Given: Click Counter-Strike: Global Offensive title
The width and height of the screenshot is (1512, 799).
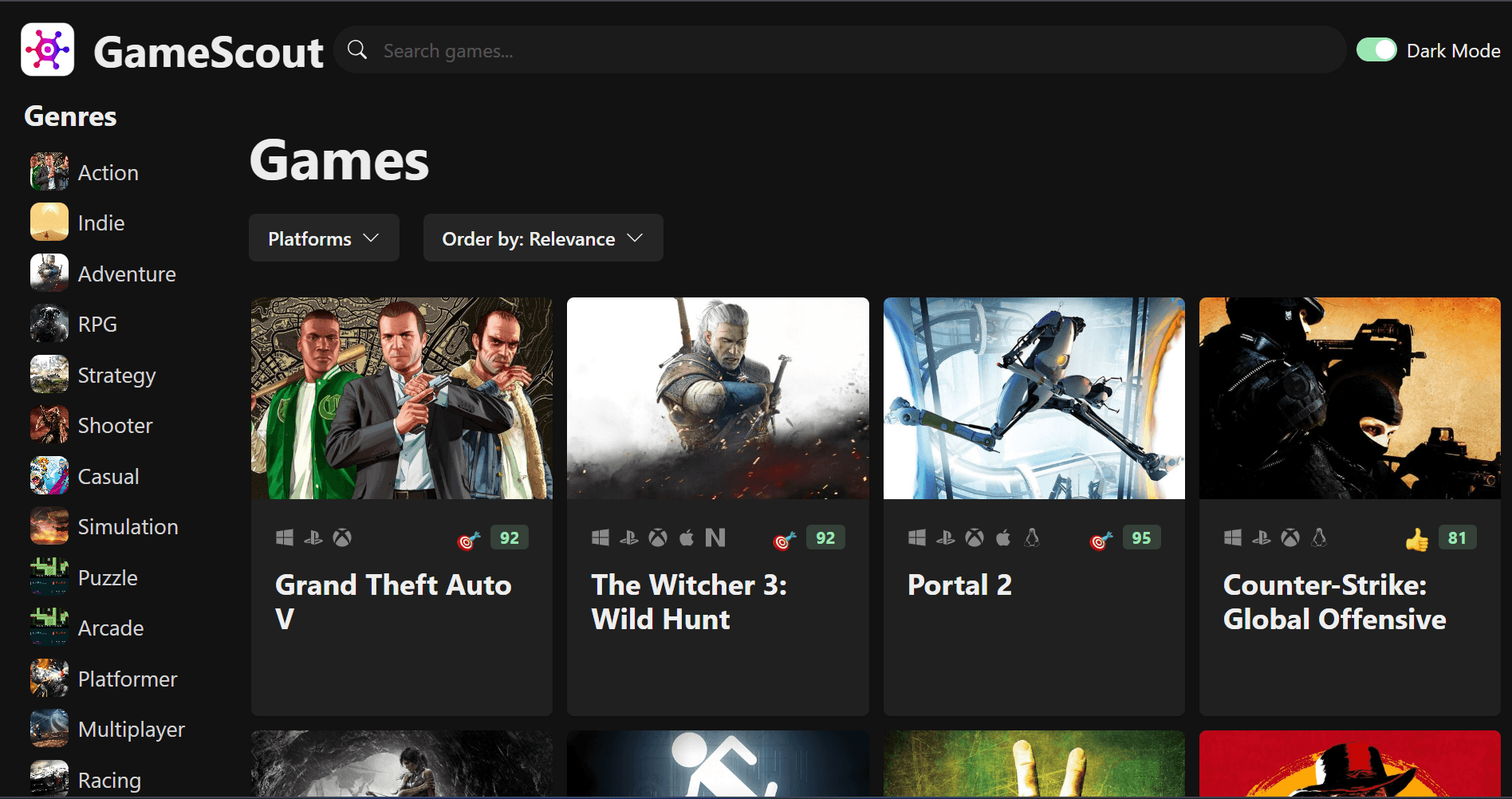Looking at the screenshot, I should [1334, 602].
